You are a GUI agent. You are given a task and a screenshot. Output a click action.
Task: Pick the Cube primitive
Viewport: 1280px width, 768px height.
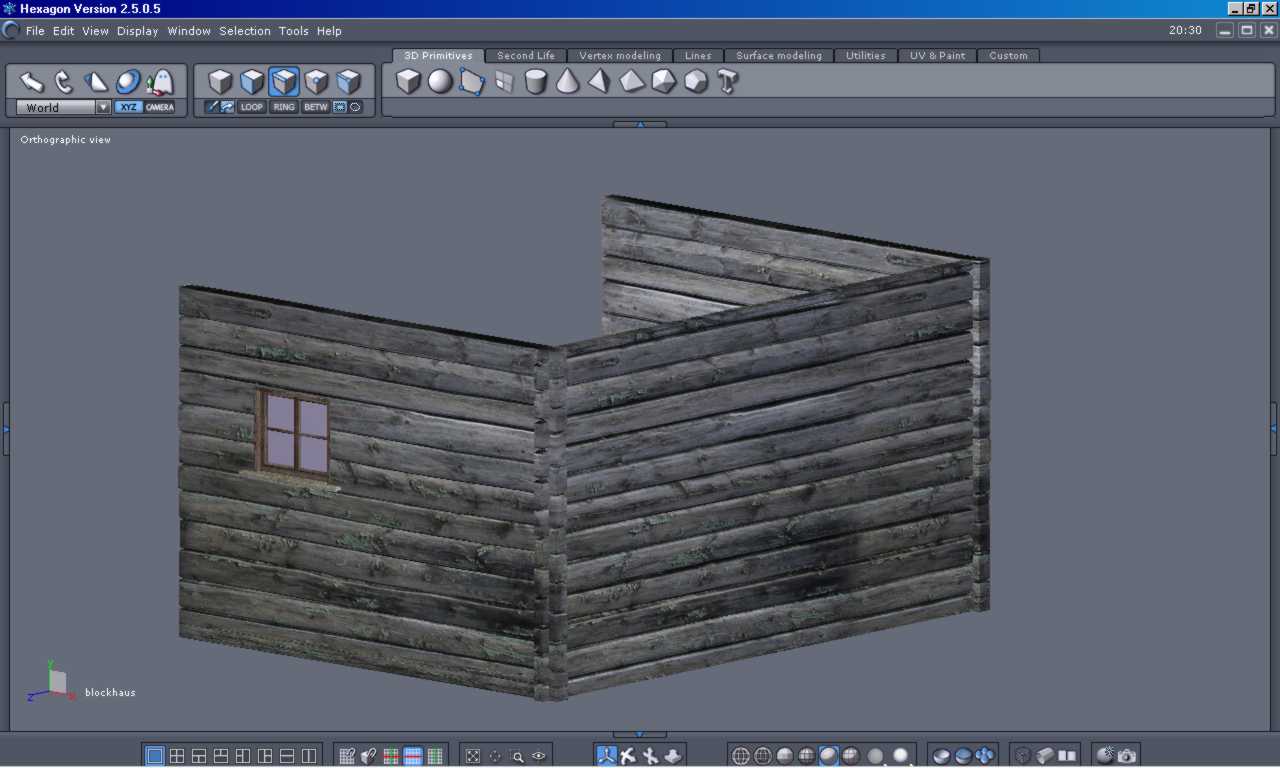click(408, 81)
